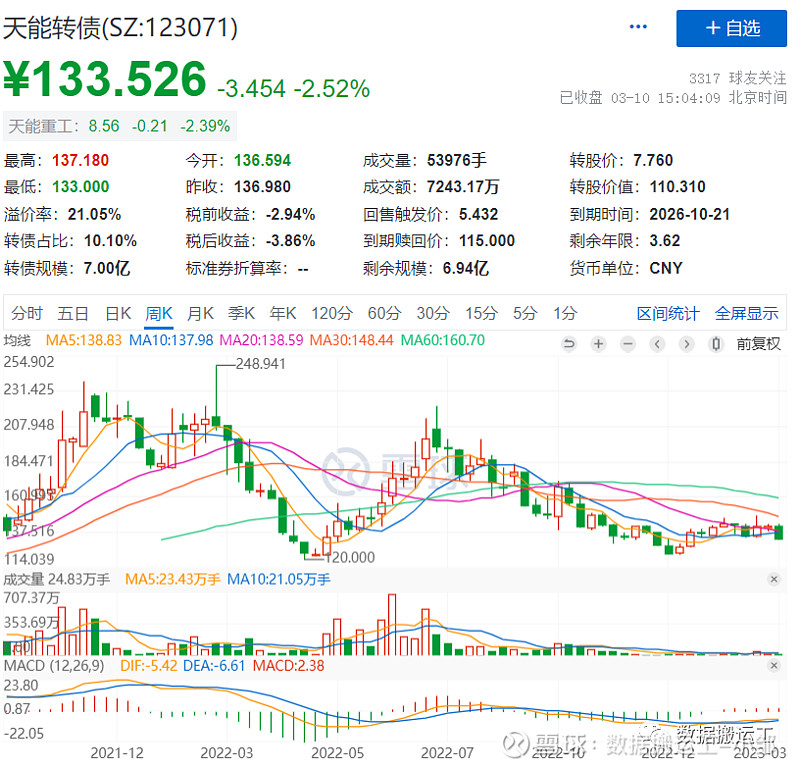Screen dimensions: 800x770
Task: Click the MA5:138.83 indicator label
Action: (84, 340)
